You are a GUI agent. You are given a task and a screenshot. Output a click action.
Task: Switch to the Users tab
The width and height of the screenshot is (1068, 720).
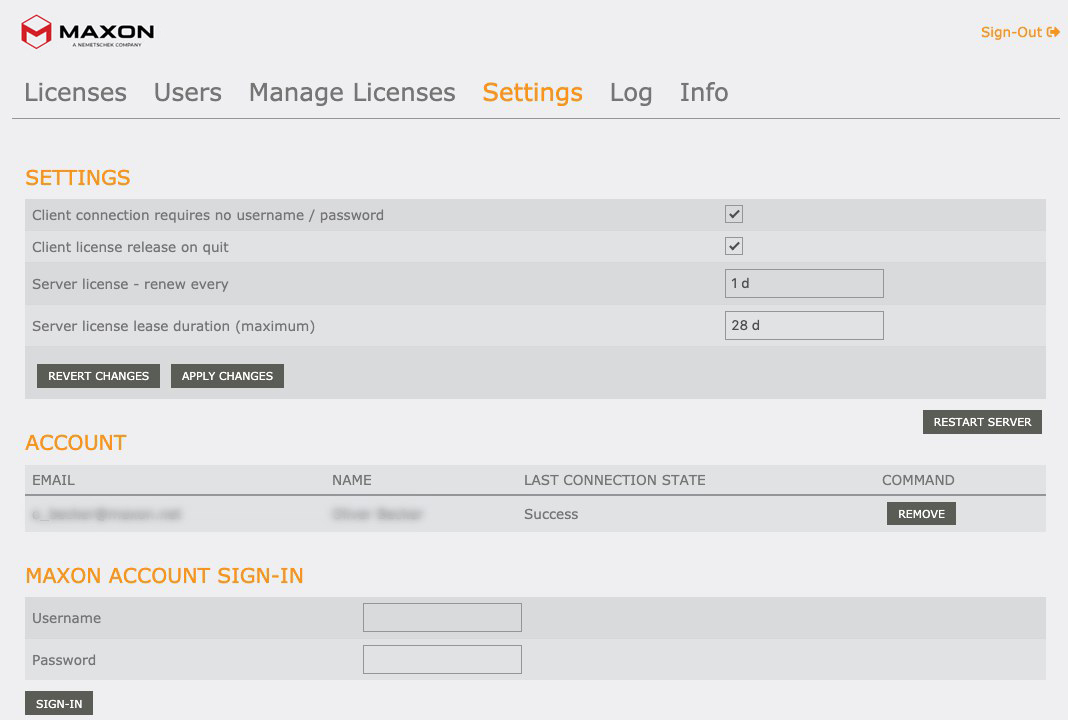[187, 93]
